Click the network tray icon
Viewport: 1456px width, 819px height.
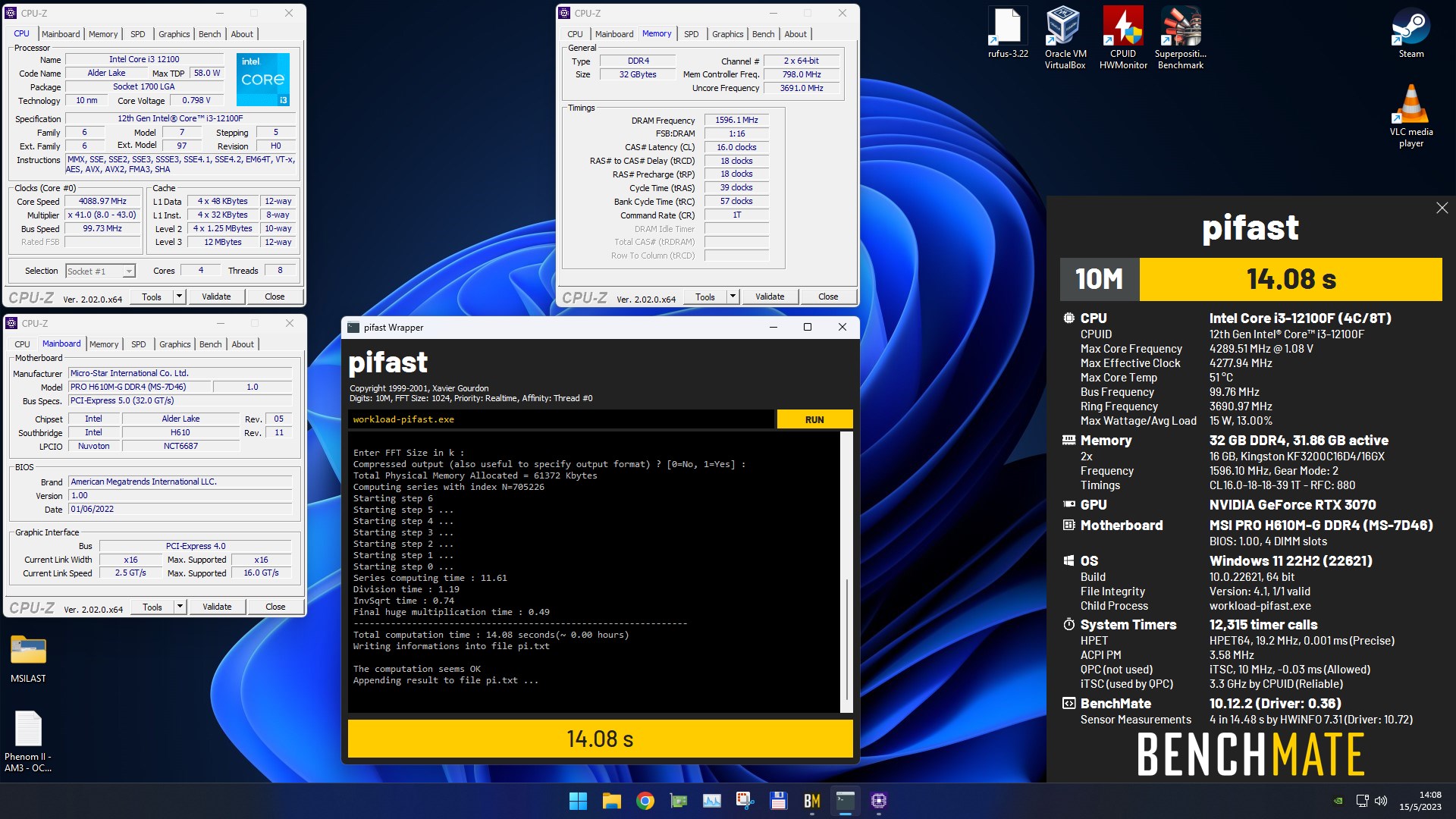1362,801
